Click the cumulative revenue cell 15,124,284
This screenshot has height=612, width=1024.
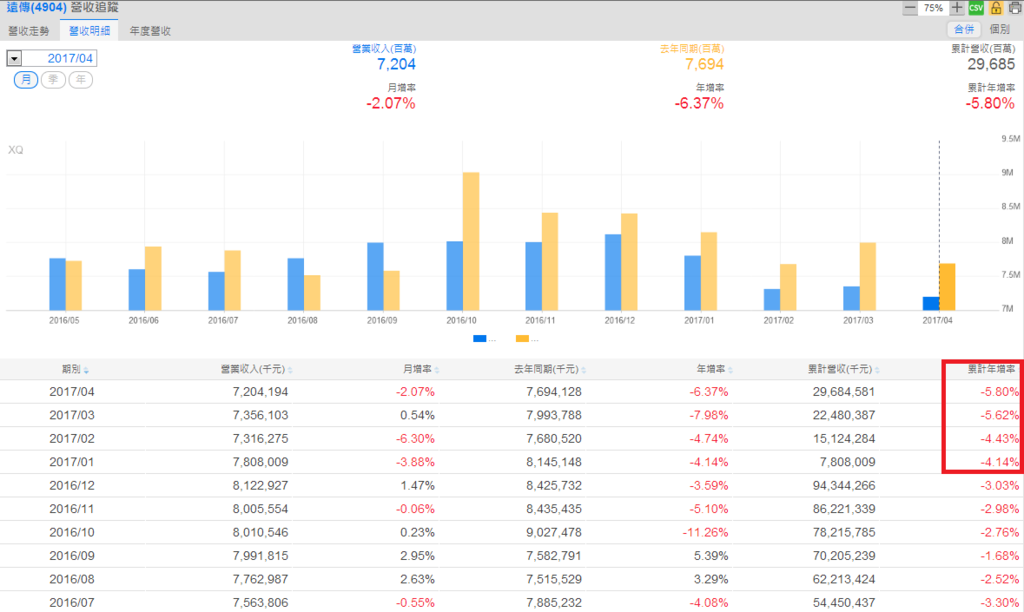click(x=844, y=439)
